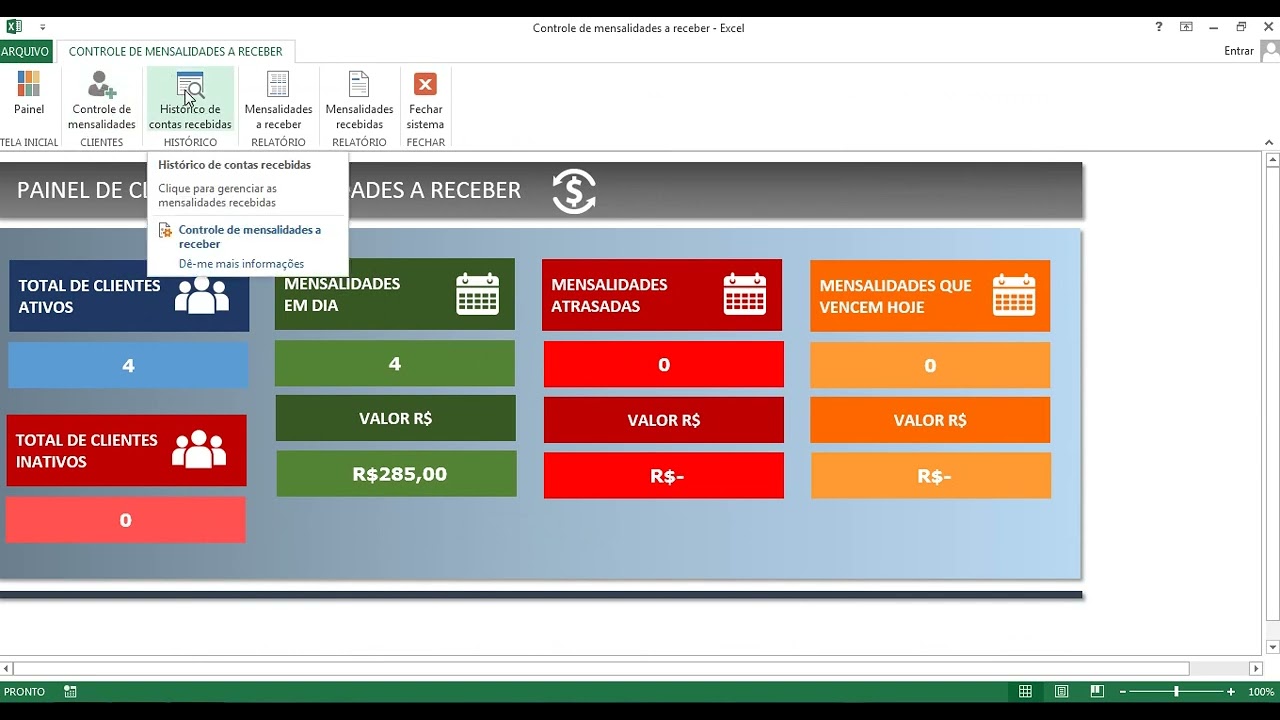Screen dimensions: 1280x720
Task: Select CONTROLE DE MENSALIDADES A RECEBER tab
Action: pyautogui.click(x=175, y=51)
